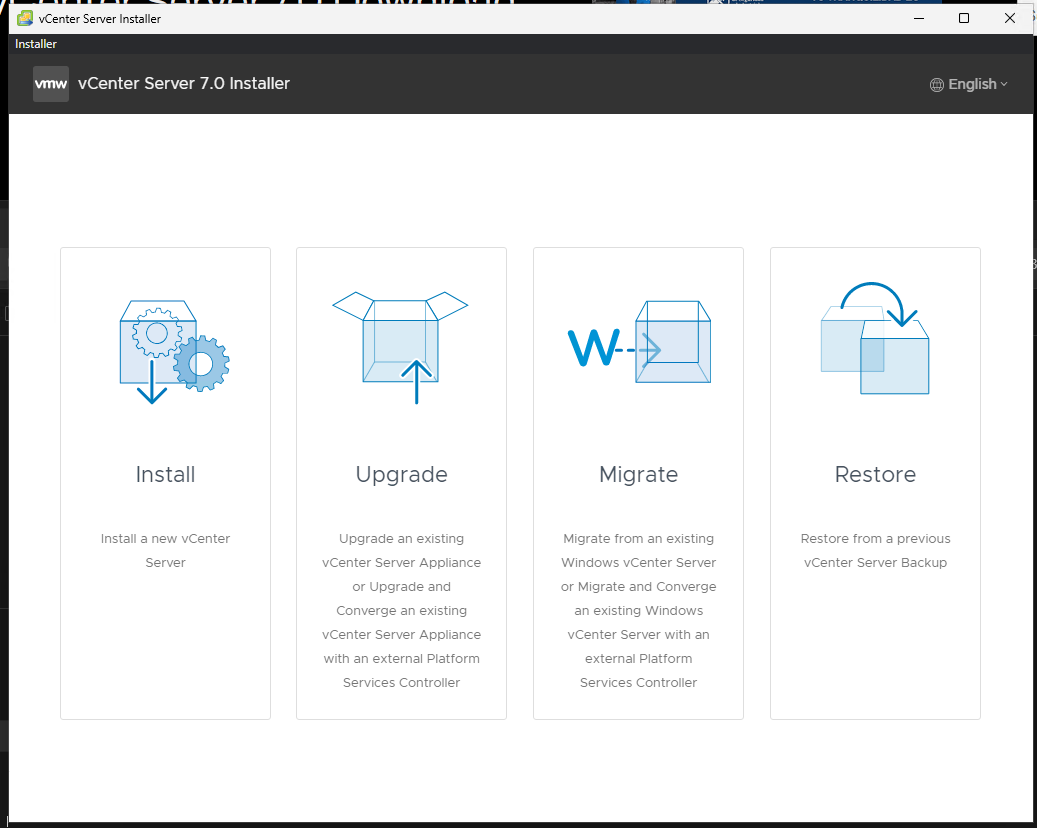Click the globe language icon
This screenshot has height=828, width=1037.
937,85
